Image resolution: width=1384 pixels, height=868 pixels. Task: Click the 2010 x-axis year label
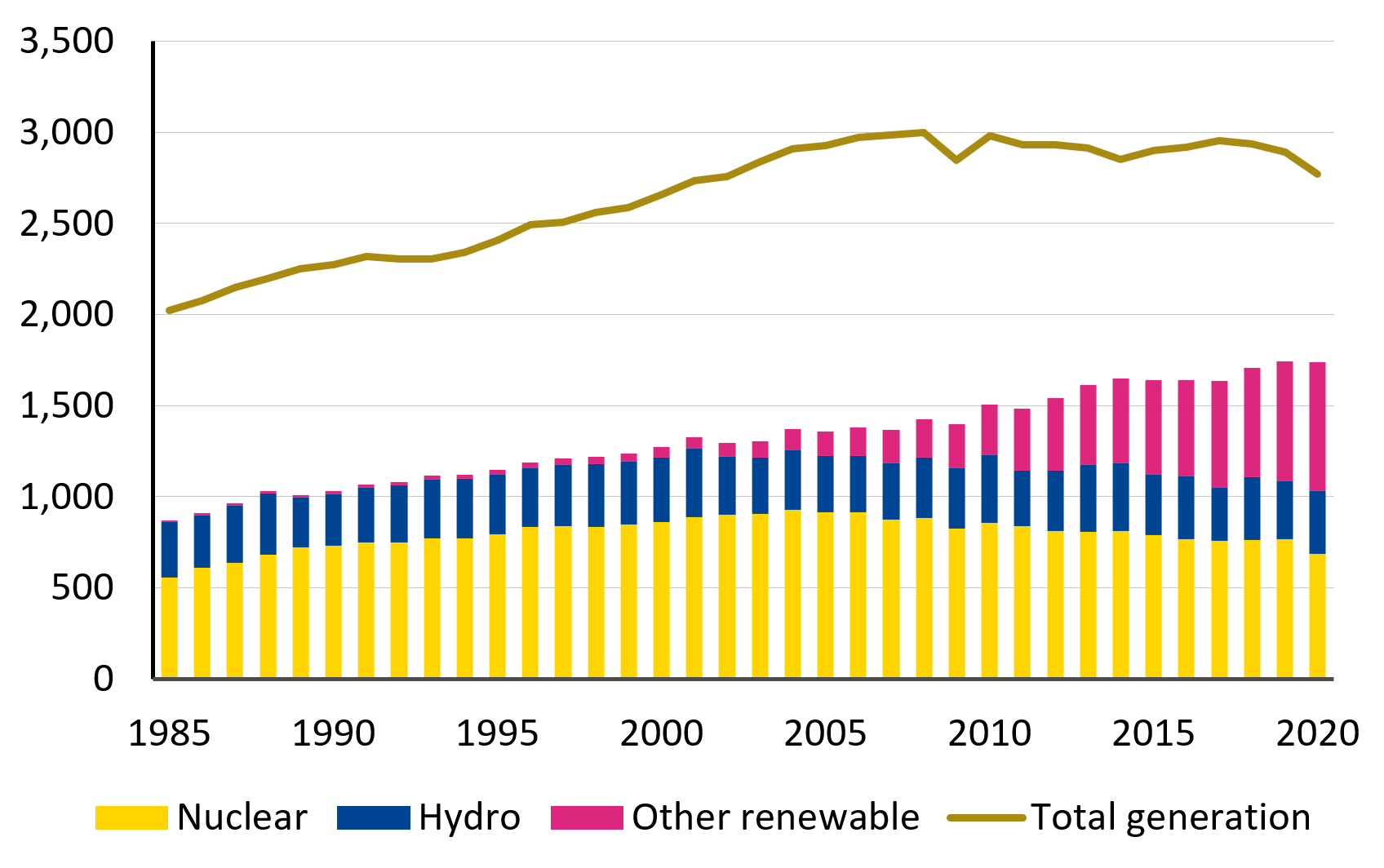(x=989, y=733)
